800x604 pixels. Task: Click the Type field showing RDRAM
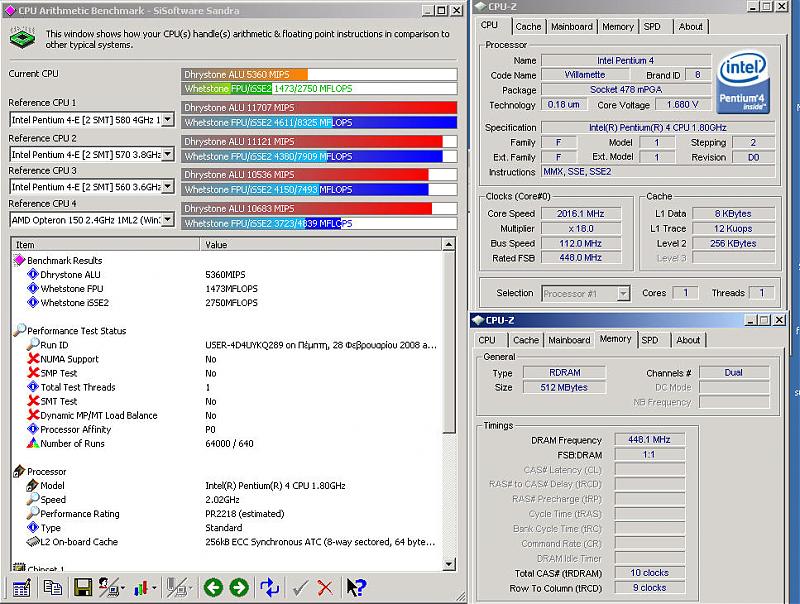[565, 373]
